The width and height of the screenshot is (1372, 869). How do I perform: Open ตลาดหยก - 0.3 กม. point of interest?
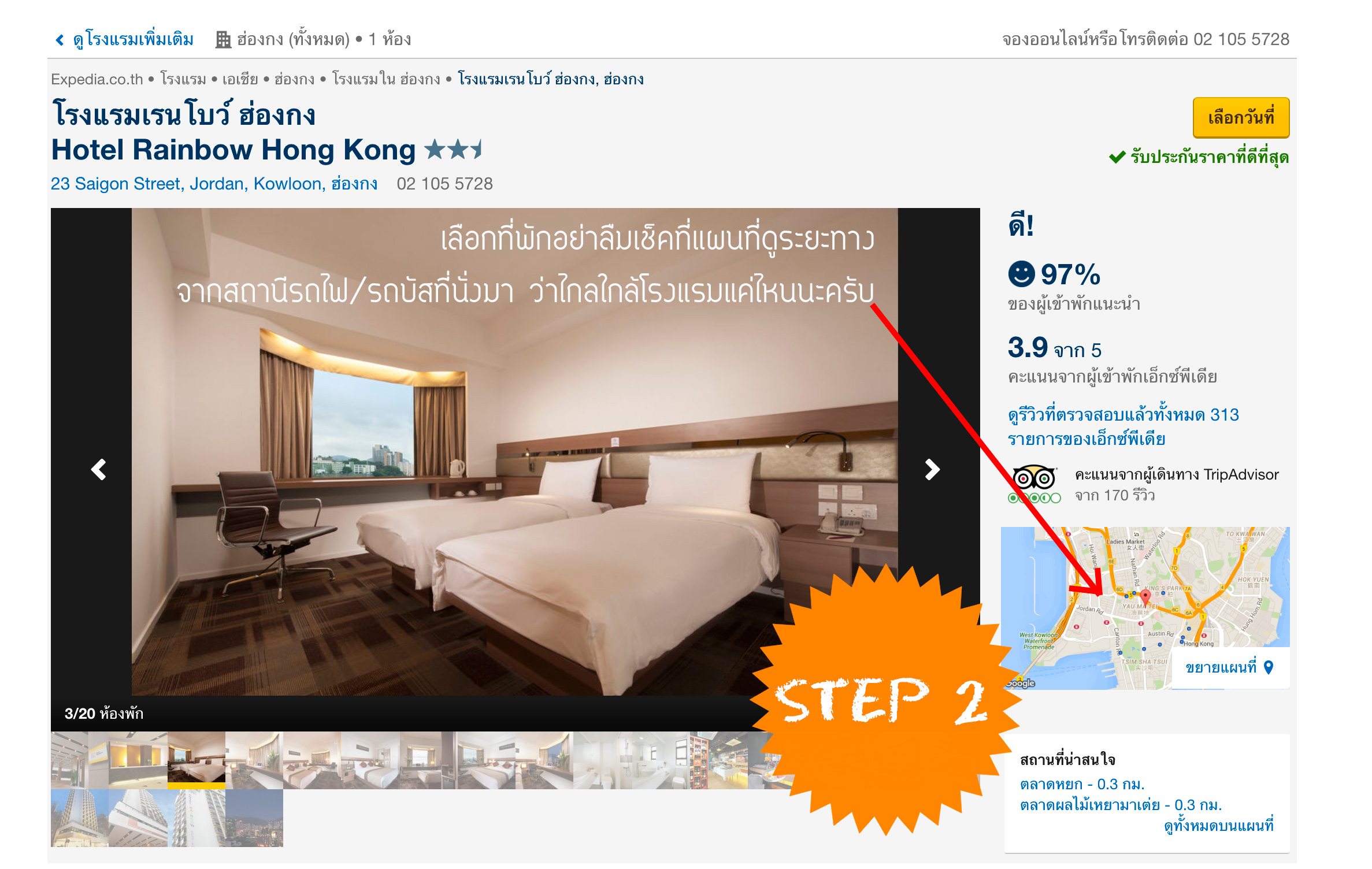pos(1082,784)
